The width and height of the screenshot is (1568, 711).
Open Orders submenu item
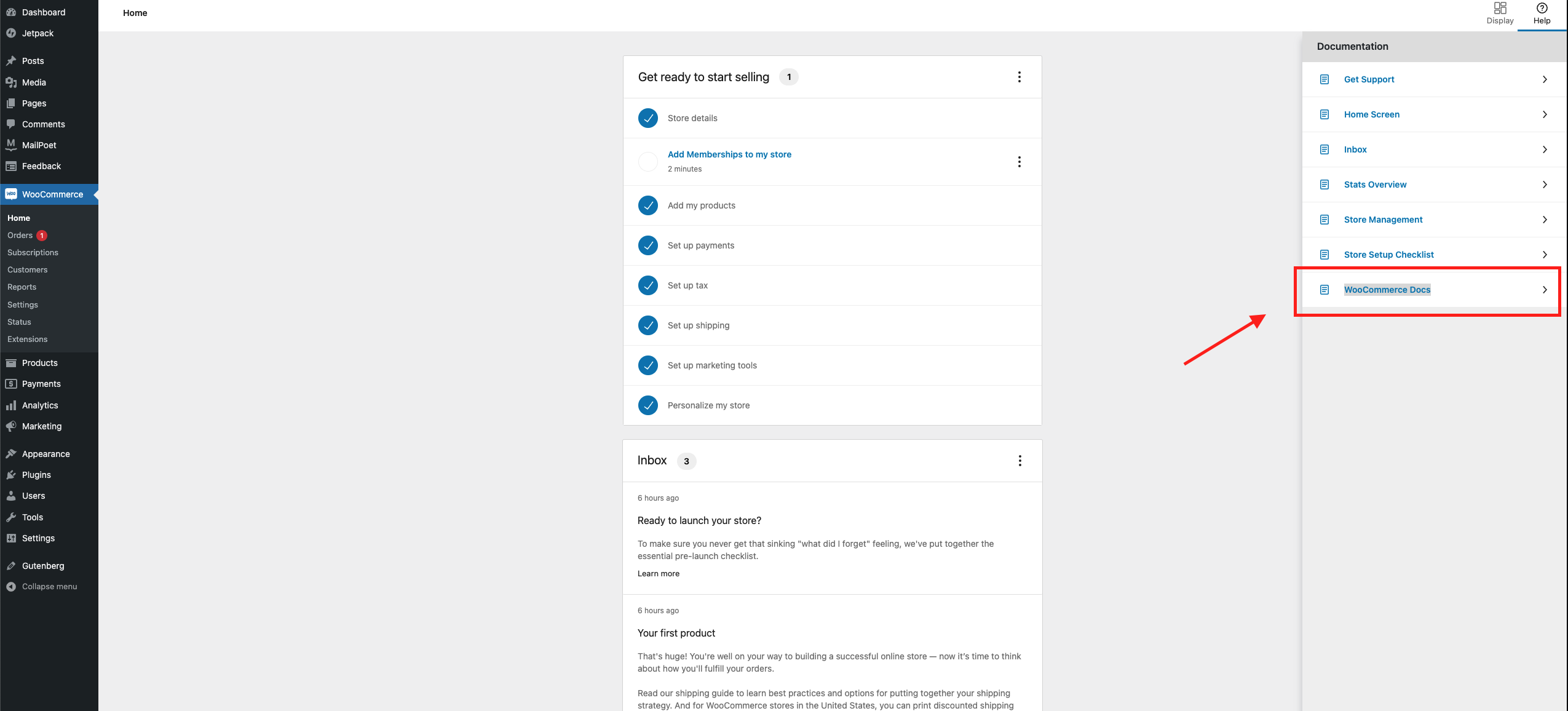pos(20,236)
